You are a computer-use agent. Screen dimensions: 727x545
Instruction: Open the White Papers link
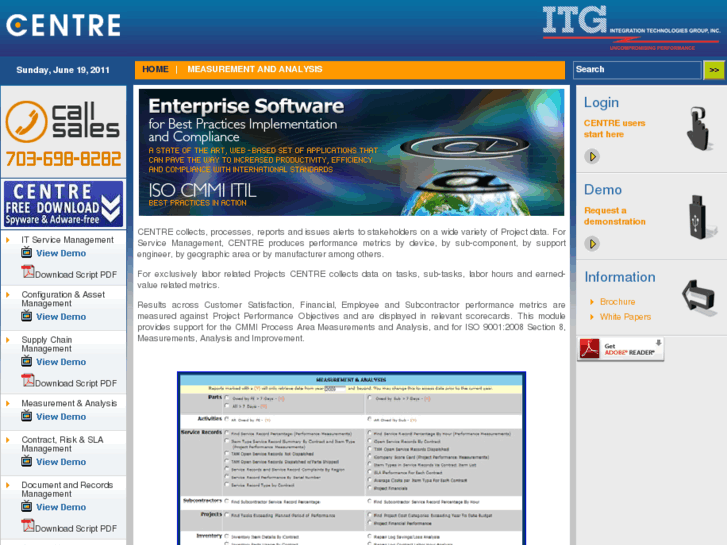[625, 317]
